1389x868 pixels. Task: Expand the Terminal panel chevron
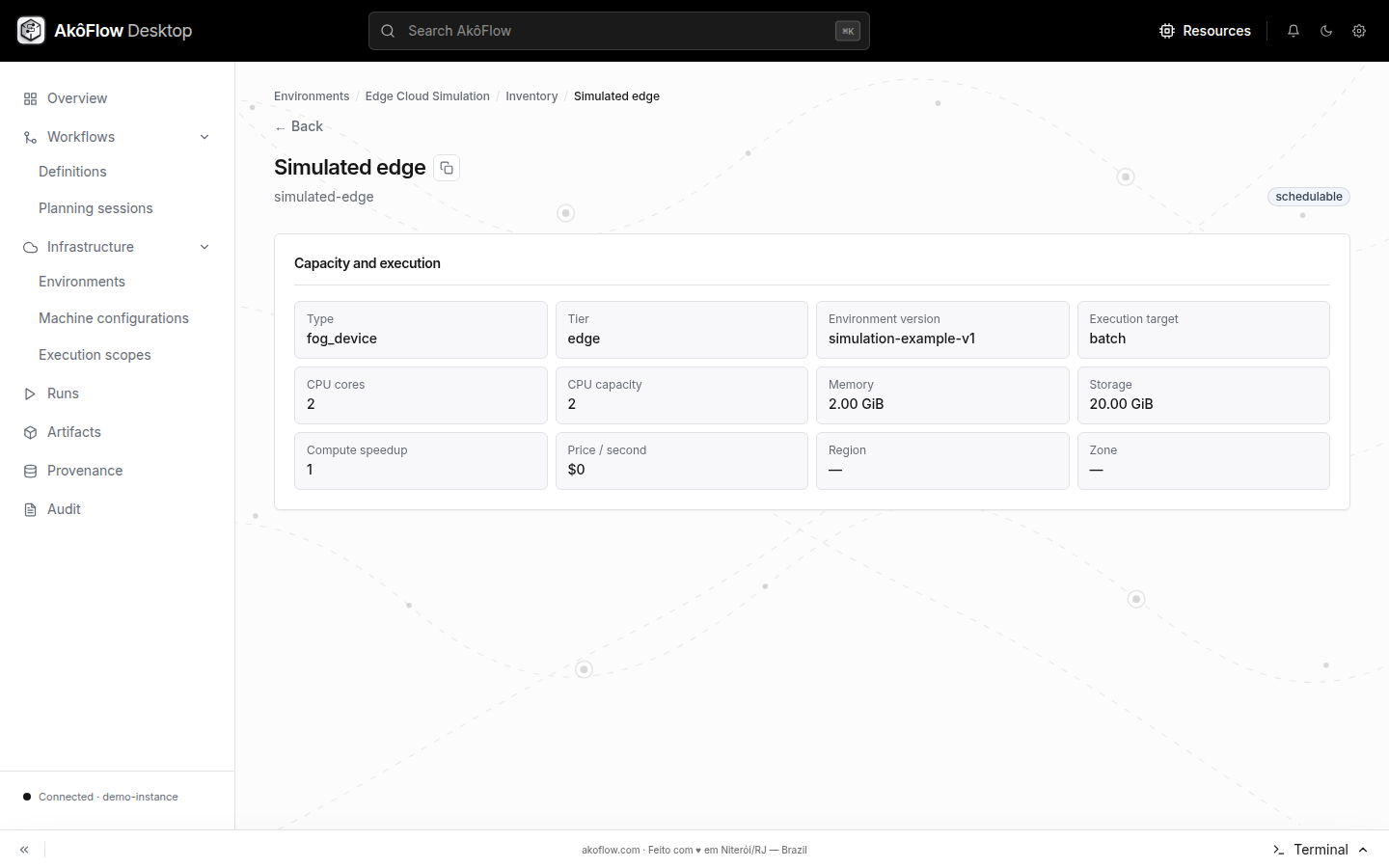[x=1363, y=850]
